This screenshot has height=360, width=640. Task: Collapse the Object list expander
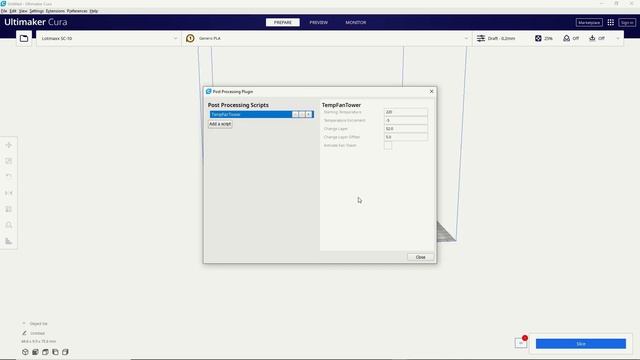tap(24, 323)
